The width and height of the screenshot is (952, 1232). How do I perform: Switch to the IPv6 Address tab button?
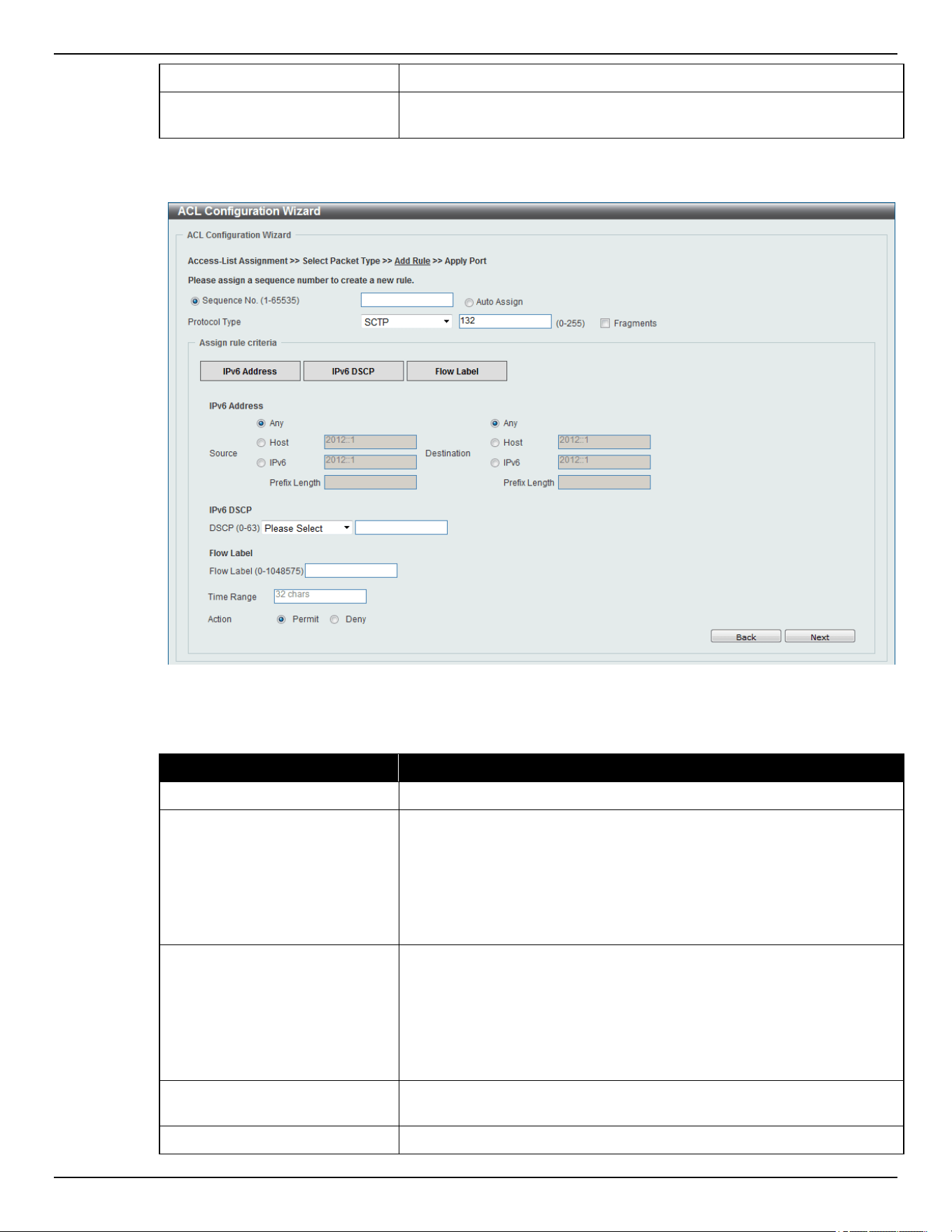click(x=250, y=371)
